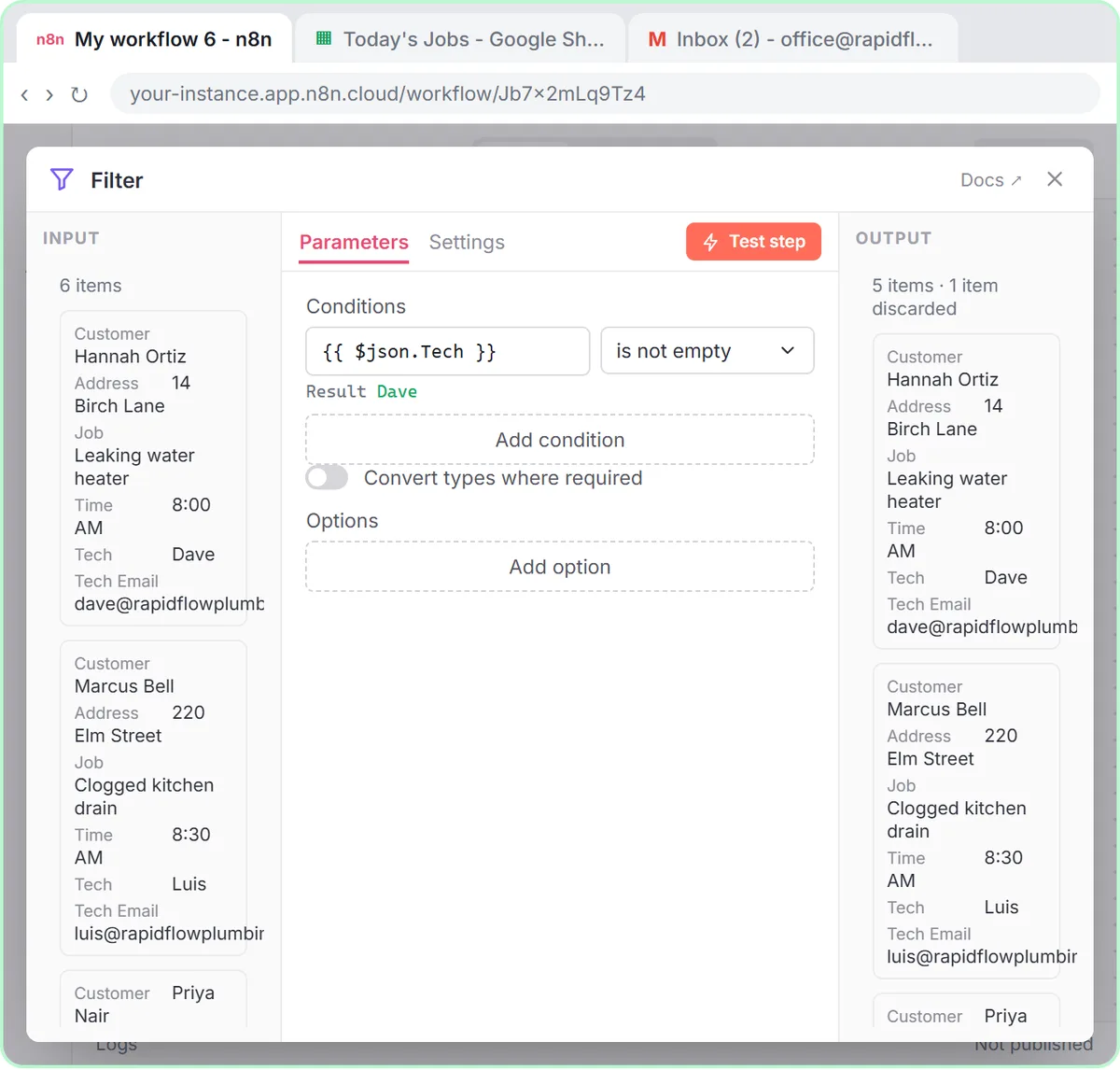Switch to Today's Jobs Google Sheets tab
The height and width of the screenshot is (1070, 1120).
tap(461, 39)
